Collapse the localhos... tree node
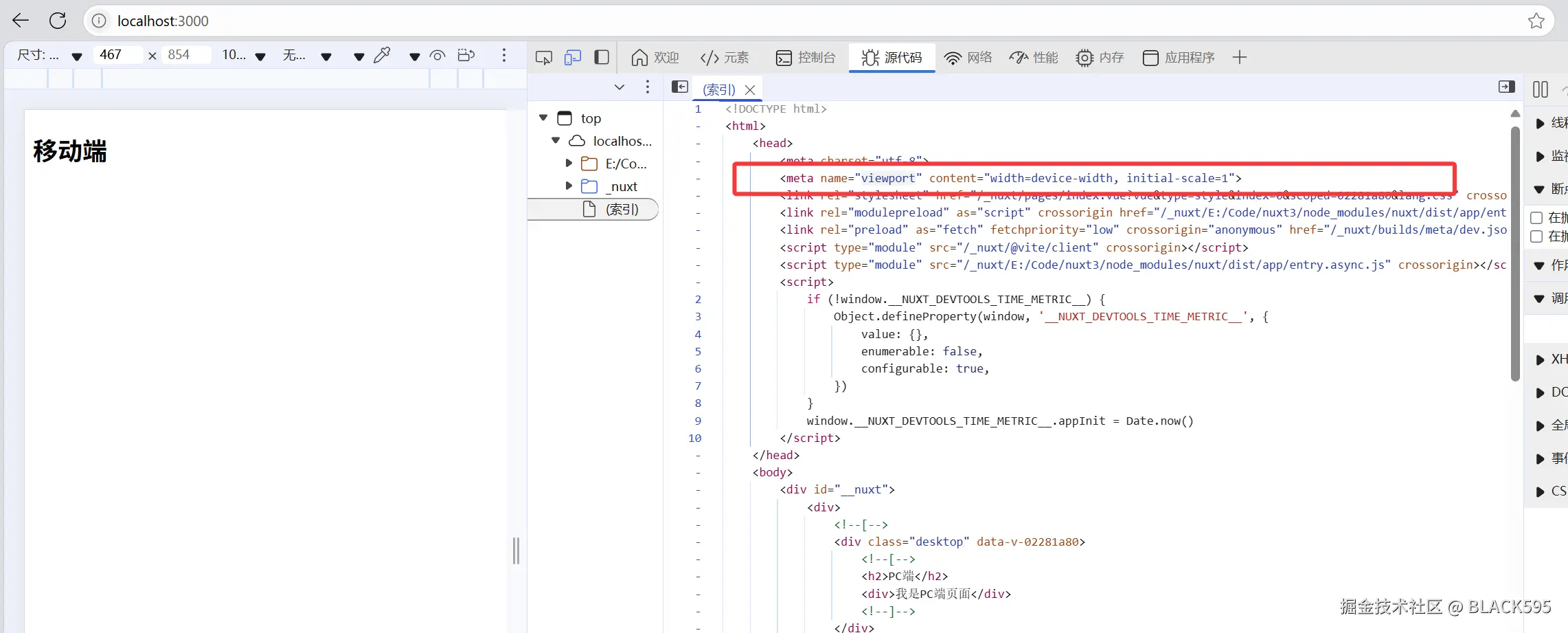Image resolution: width=1568 pixels, height=633 pixels. (x=556, y=141)
